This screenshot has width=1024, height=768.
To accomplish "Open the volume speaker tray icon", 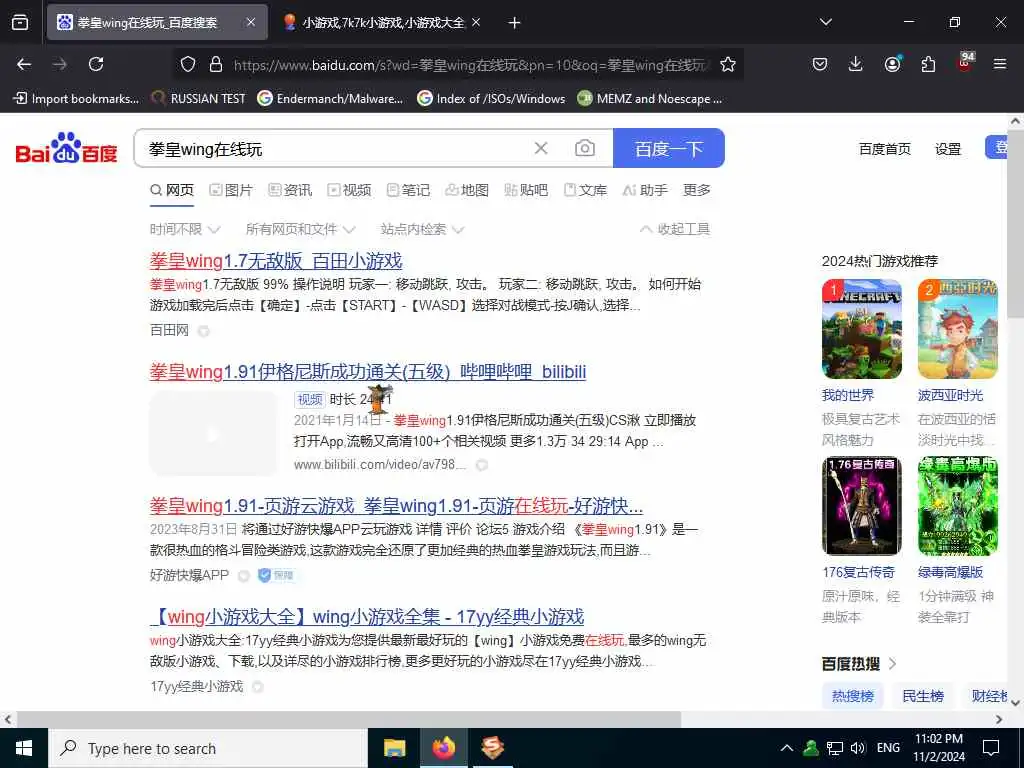I will [858, 748].
